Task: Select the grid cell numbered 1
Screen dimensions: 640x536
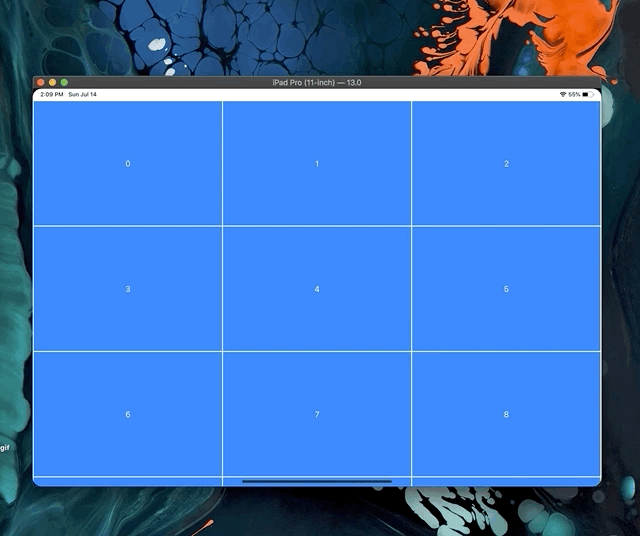Action: click(317, 163)
